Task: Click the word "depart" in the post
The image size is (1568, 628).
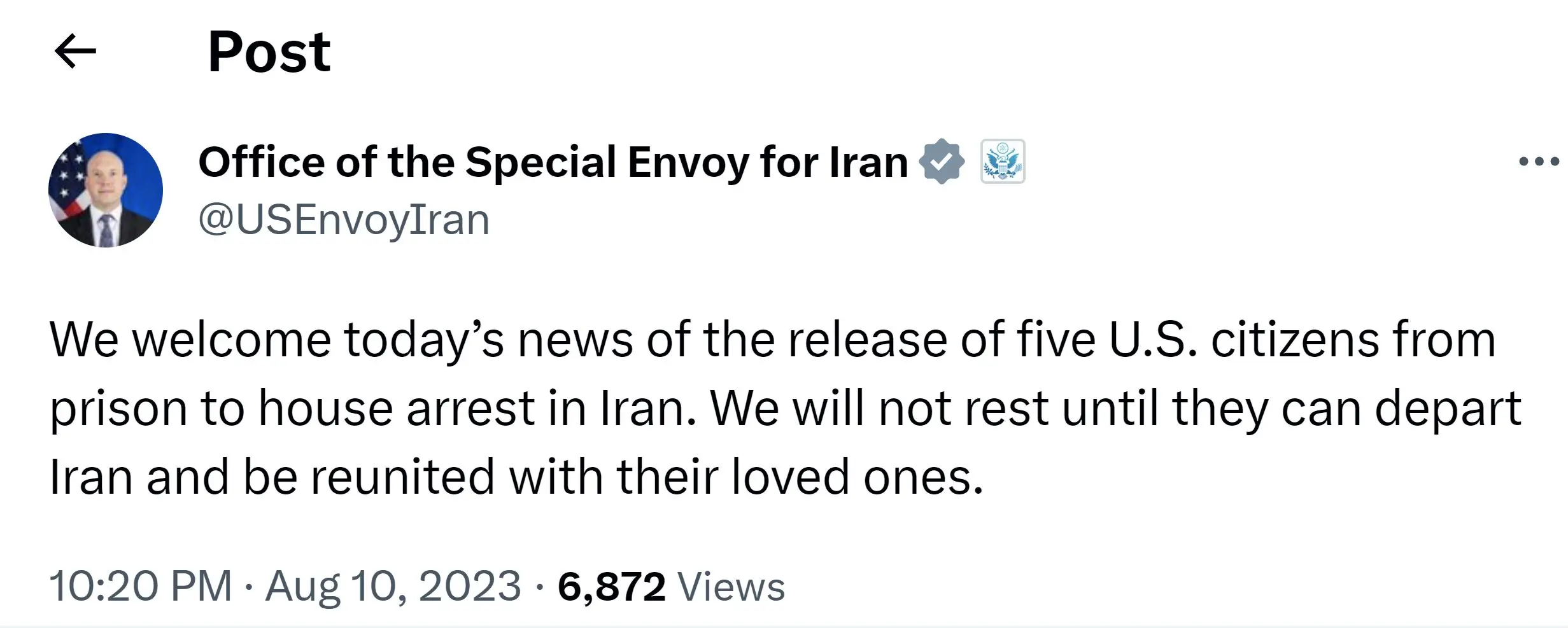Action: (x=1448, y=408)
